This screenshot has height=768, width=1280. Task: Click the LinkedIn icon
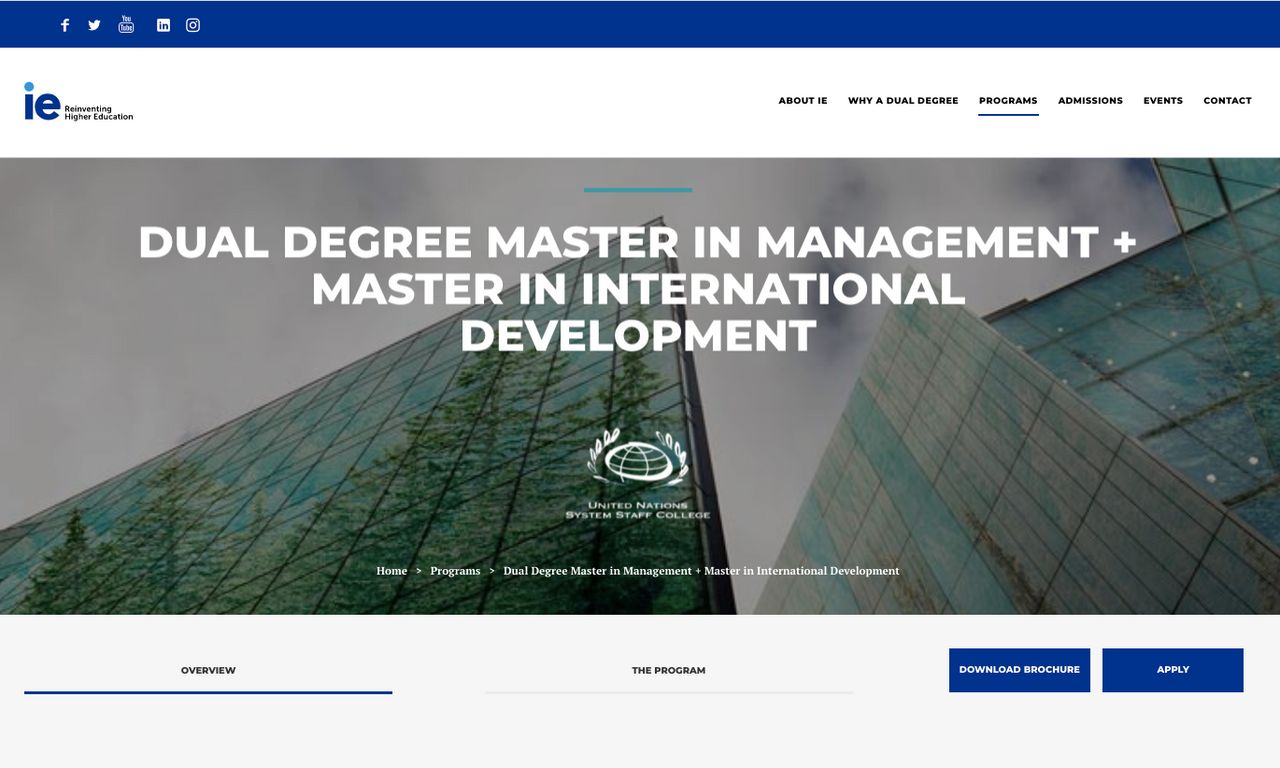pos(162,24)
